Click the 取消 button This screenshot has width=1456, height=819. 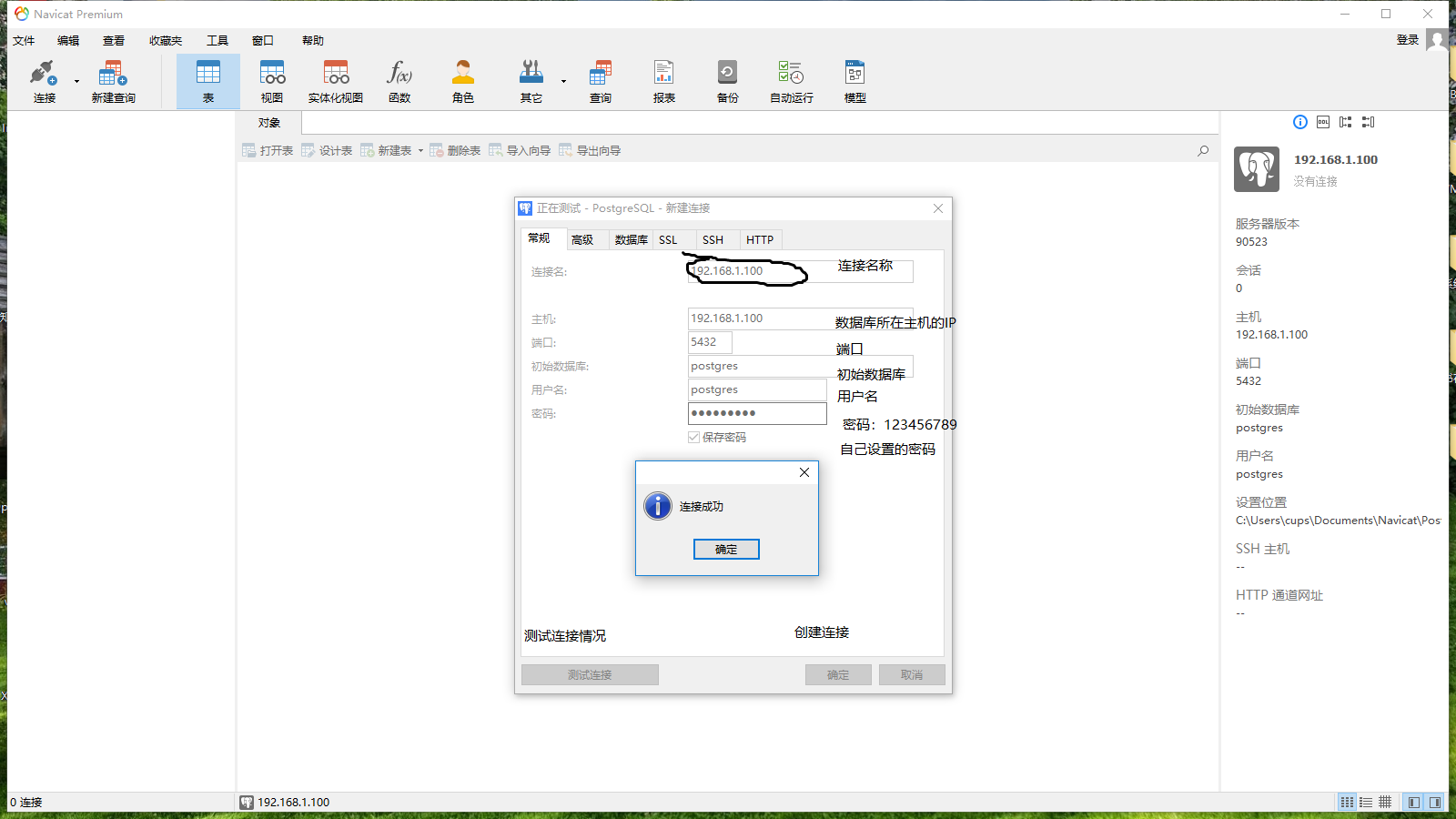pos(912,674)
